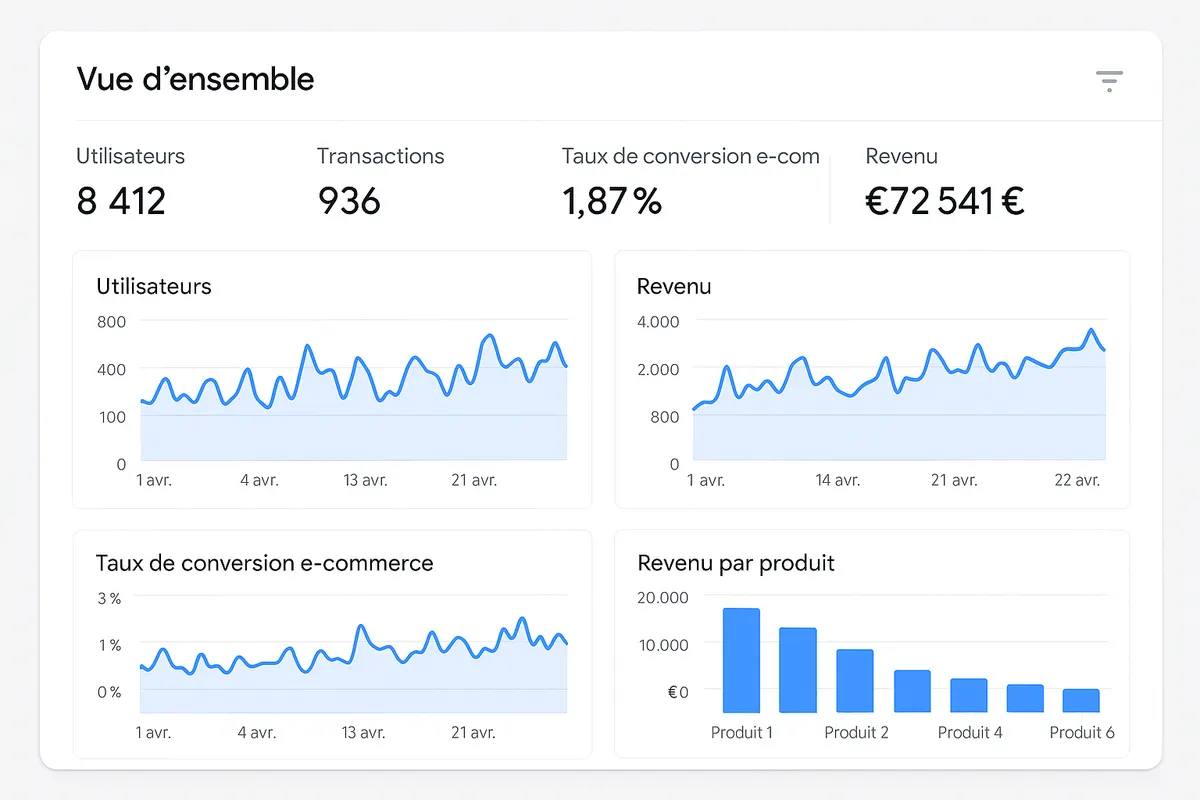
Task: Click the "Revenu par produit" chart title
Action: point(736,563)
